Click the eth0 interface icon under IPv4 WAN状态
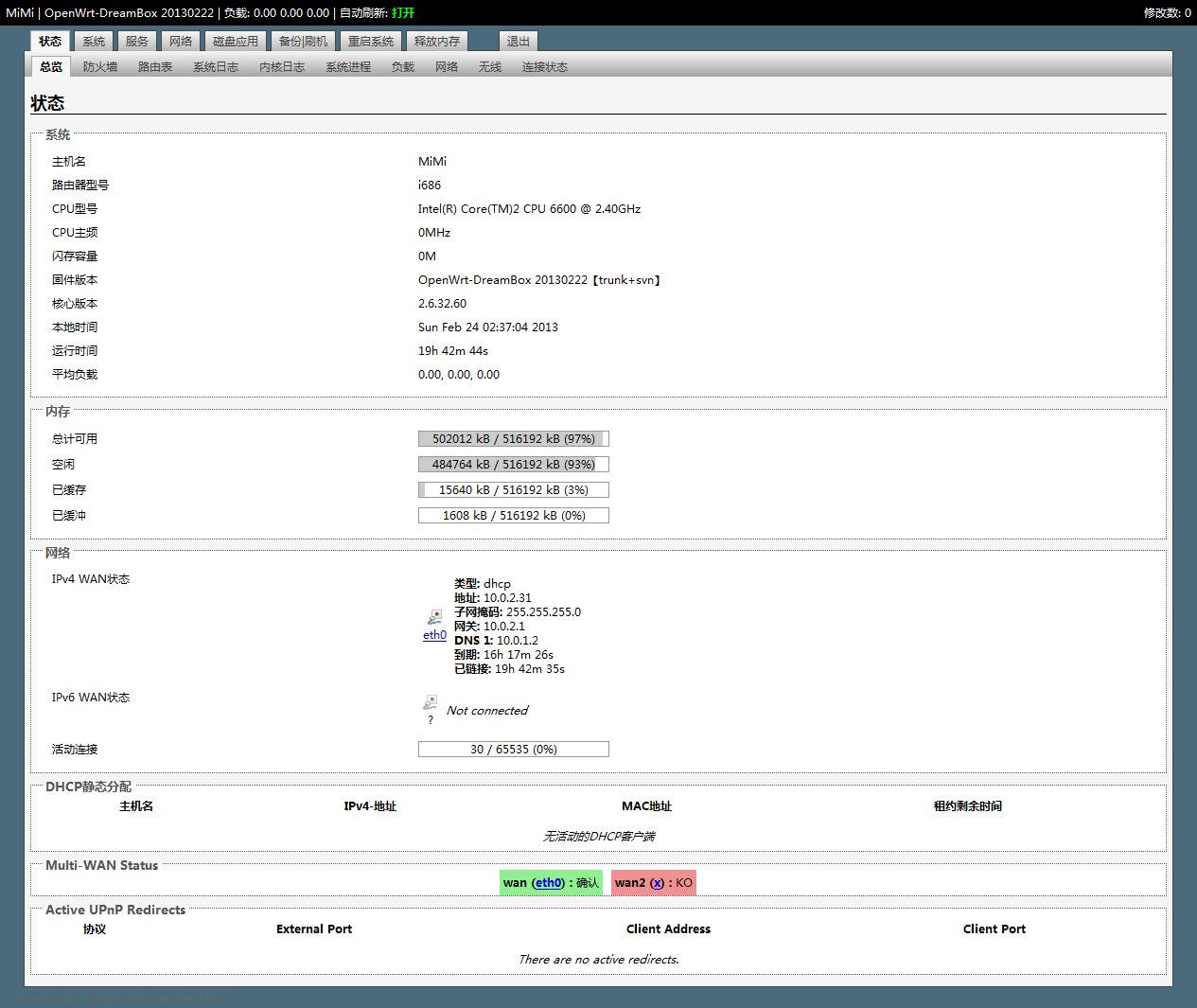 click(434, 617)
